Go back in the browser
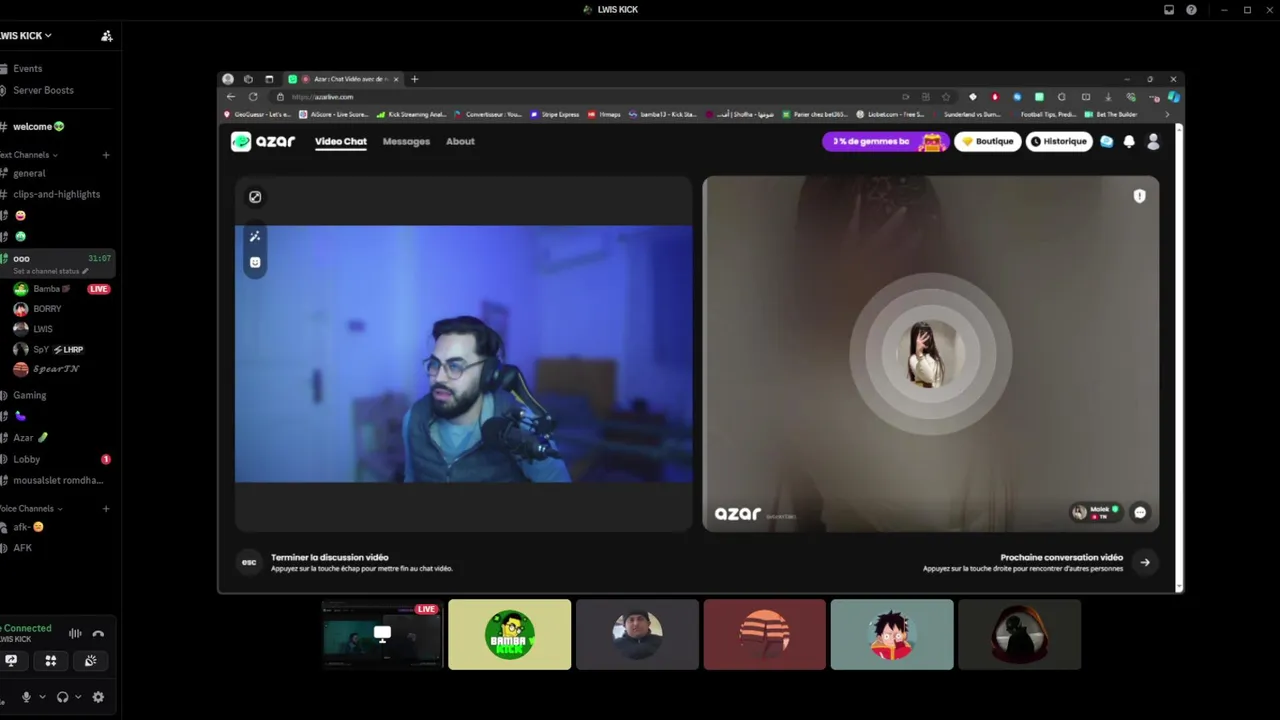This screenshot has height=720, width=1280. coord(231,97)
